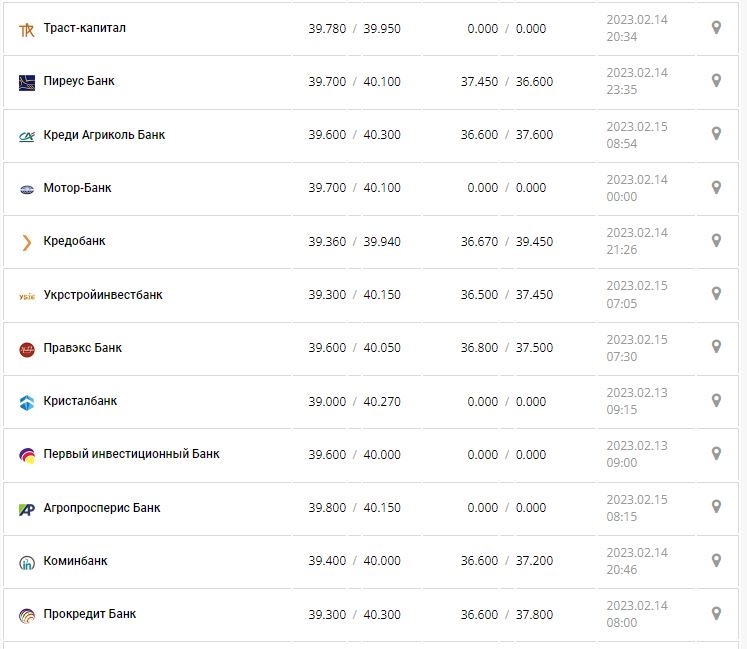The height and width of the screenshot is (649, 747).
Task: Open the Коминбанк bank link
Action: point(76,561)
